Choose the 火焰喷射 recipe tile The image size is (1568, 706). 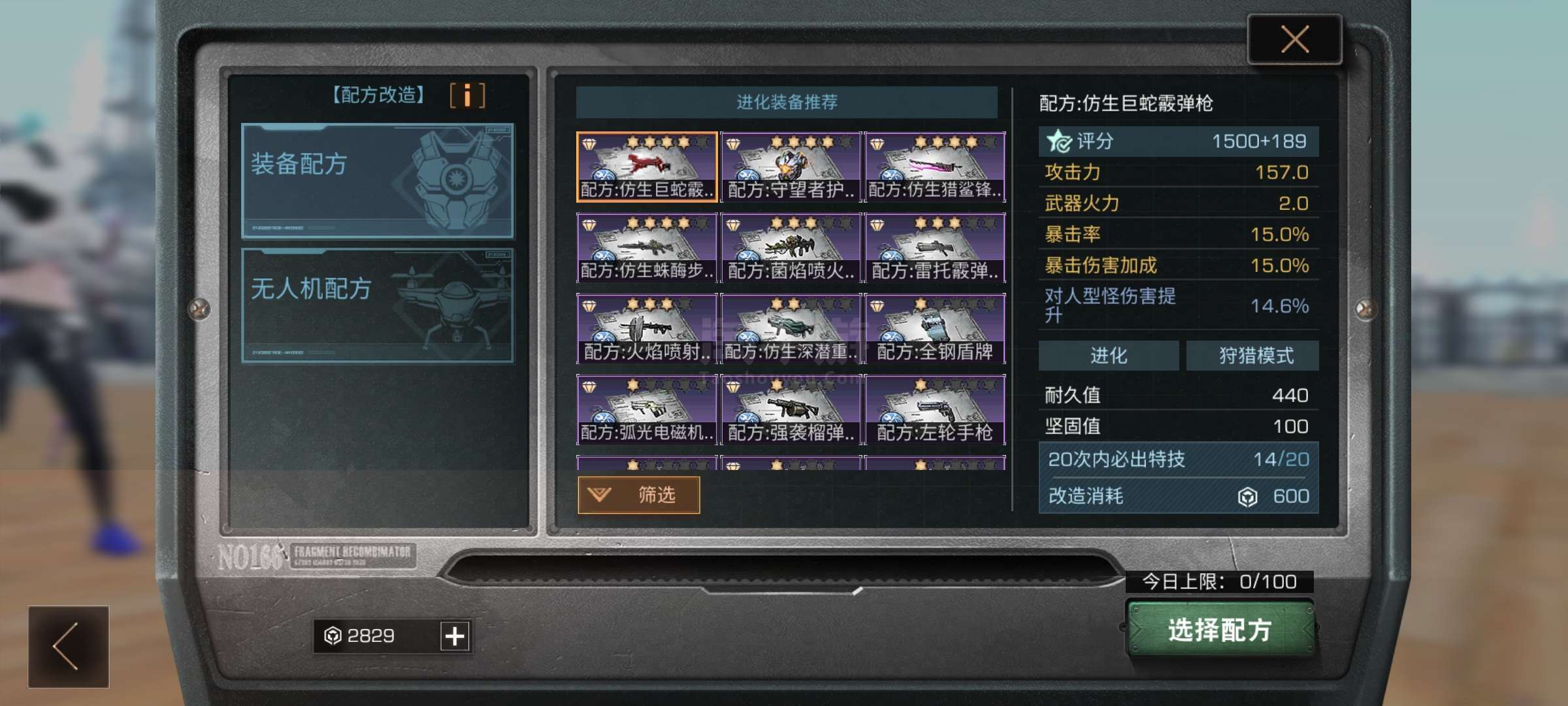[x=647, y=329]
